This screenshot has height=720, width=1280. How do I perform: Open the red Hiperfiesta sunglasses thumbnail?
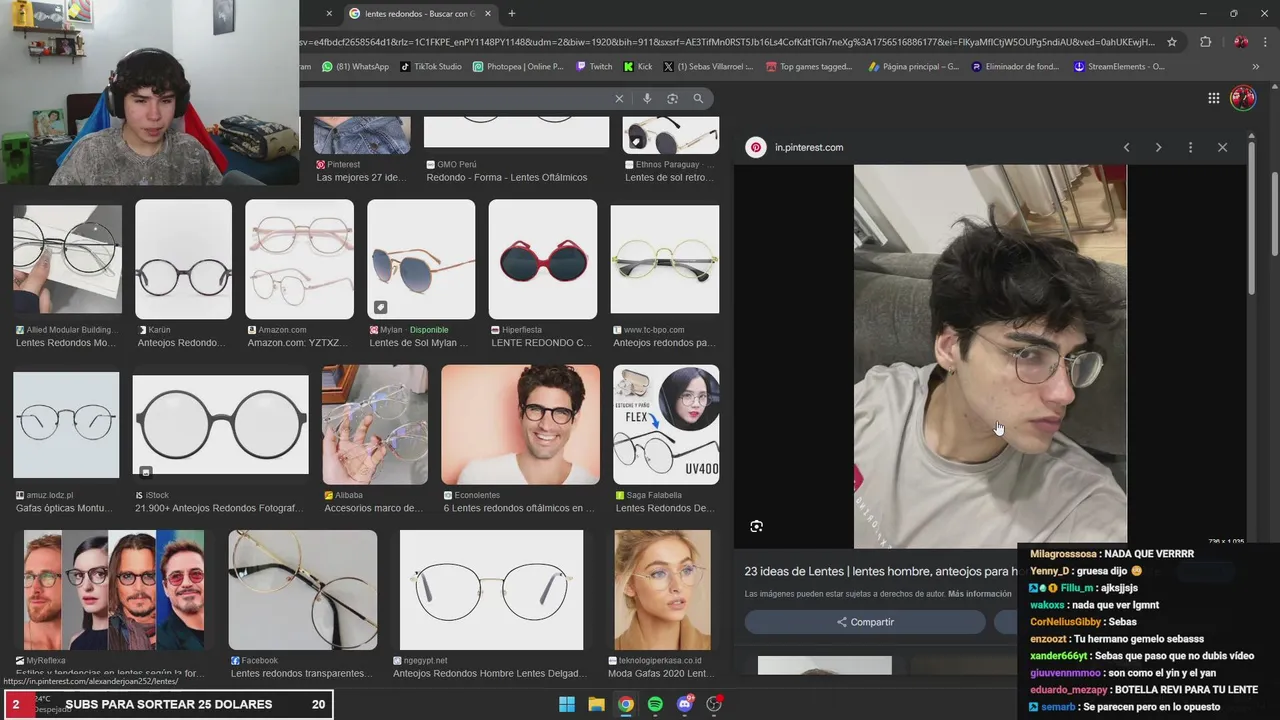[x=543, y=259]
